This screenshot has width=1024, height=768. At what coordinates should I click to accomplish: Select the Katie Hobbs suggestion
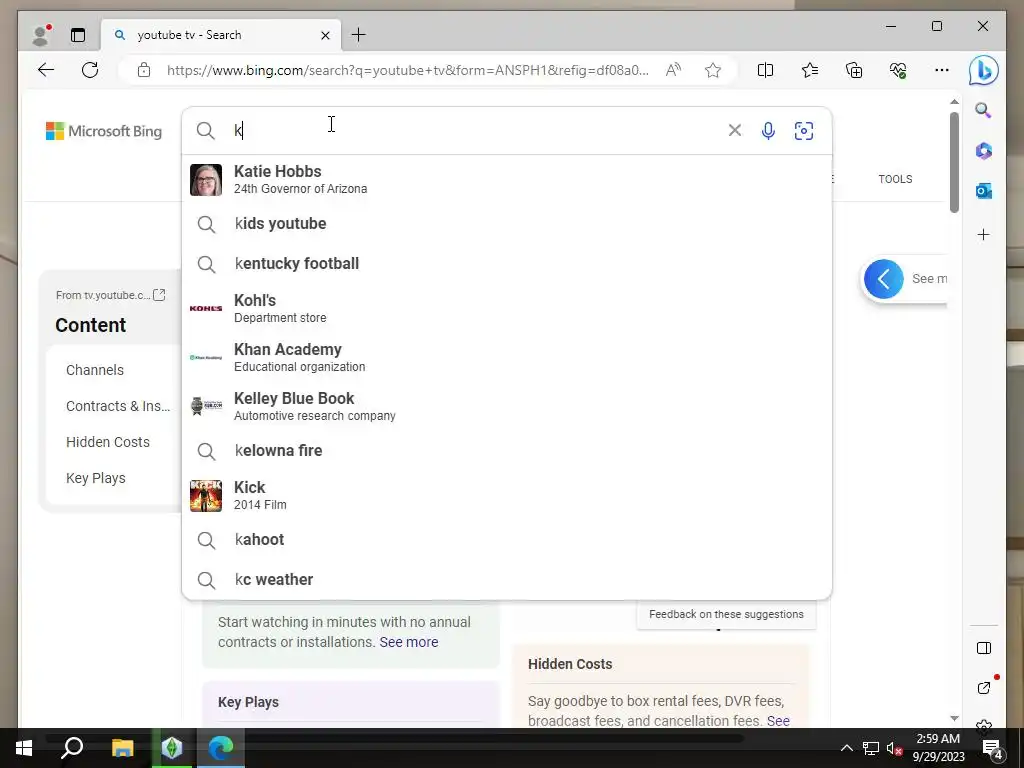coord(506,180)
